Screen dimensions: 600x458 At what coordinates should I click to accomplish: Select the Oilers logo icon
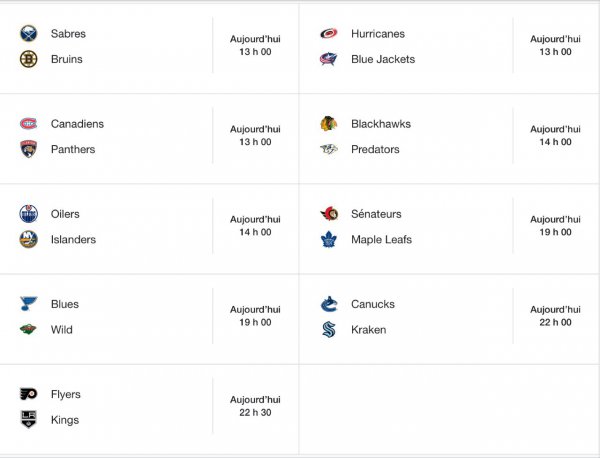pyautogui.click(x=28, y=214)
